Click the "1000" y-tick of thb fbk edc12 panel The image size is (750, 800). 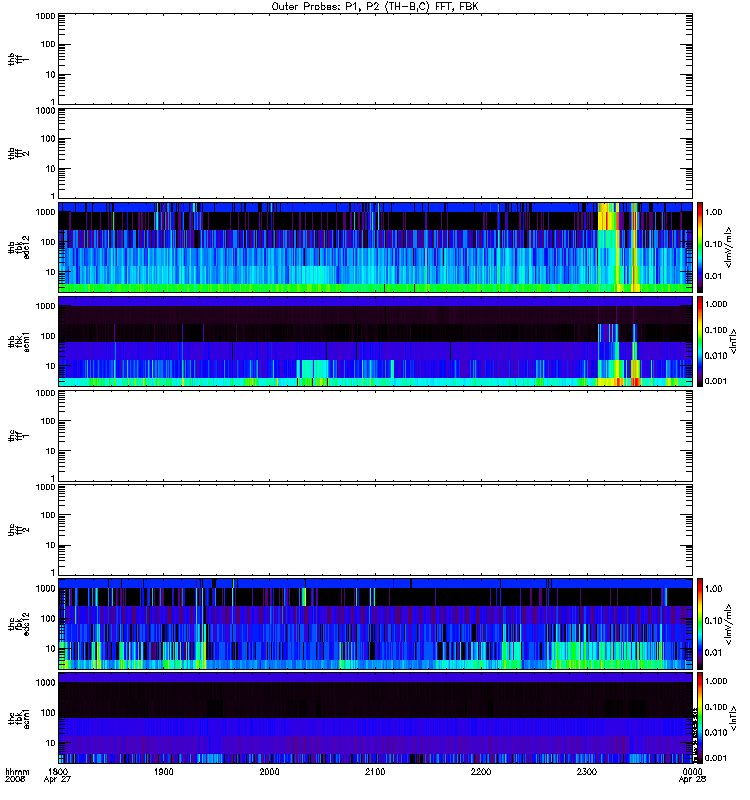[x=45, y=212]
